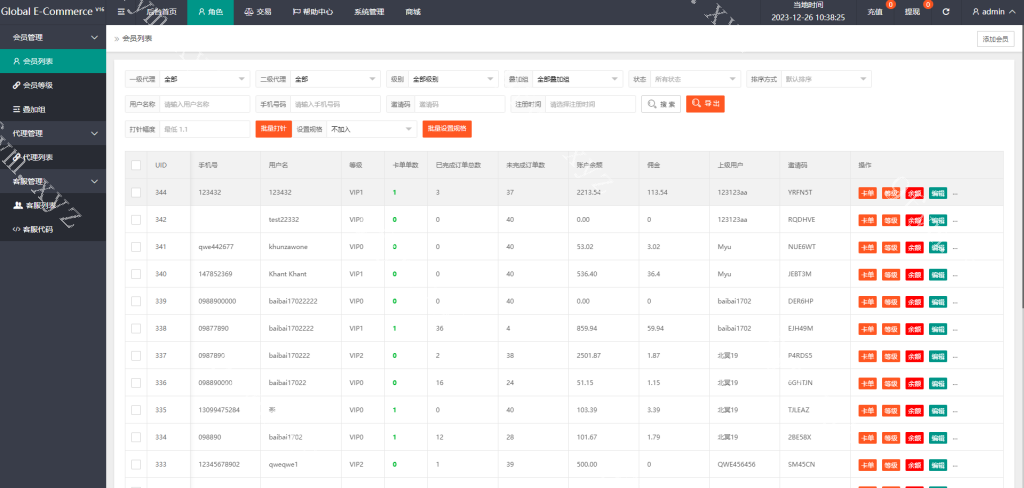The width and height of the screenshot is (1024, 488).
Task: Focus the 打针幅度 input field
Action: [x=204, y=129]
